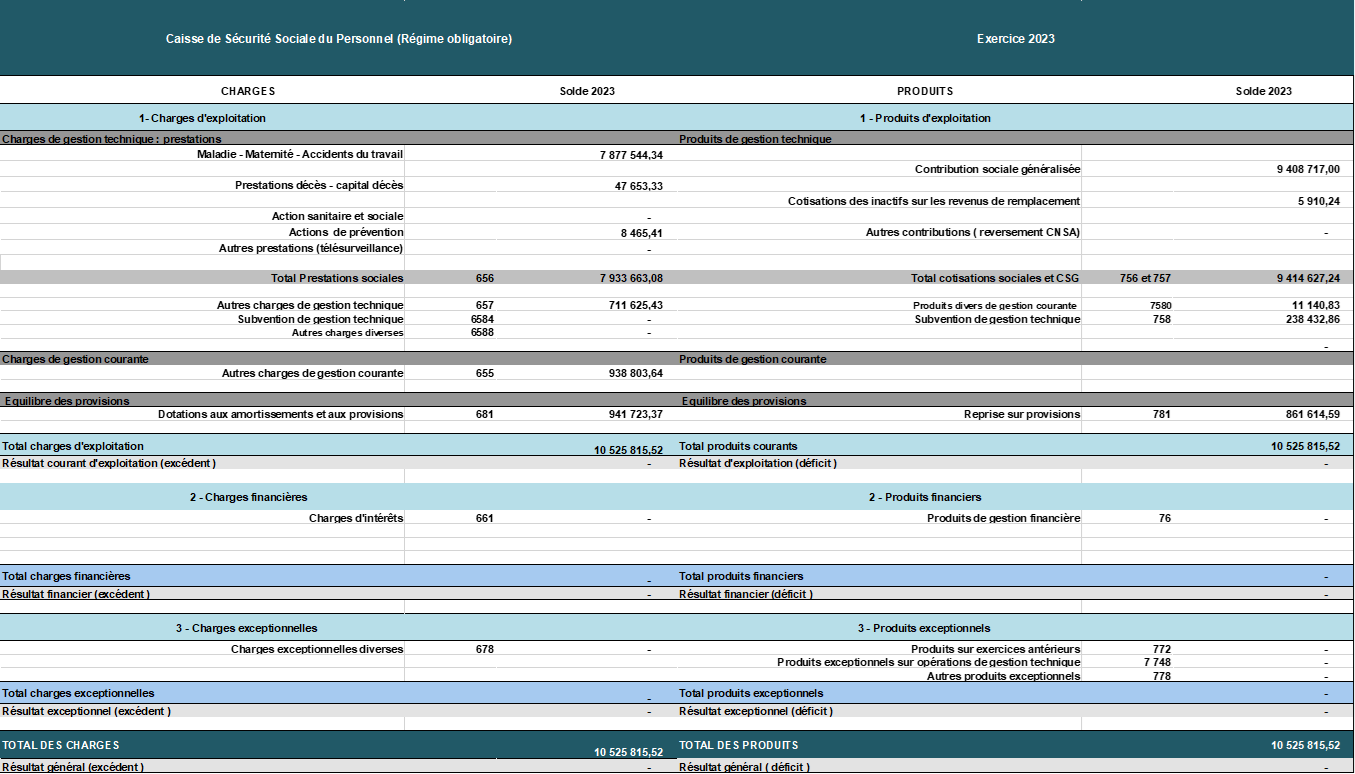
Task: Click the 'Total produits courants' label
Action: 738,446
